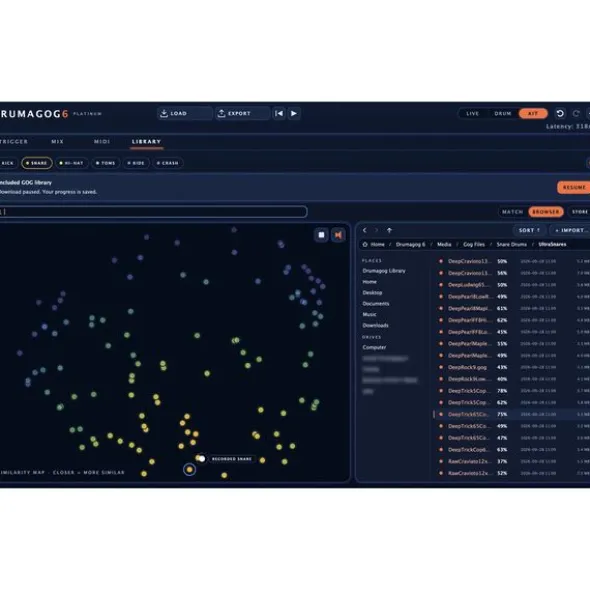The image size is (590, 591).
Task: Open Documents in Places
Action: (376, 303)
